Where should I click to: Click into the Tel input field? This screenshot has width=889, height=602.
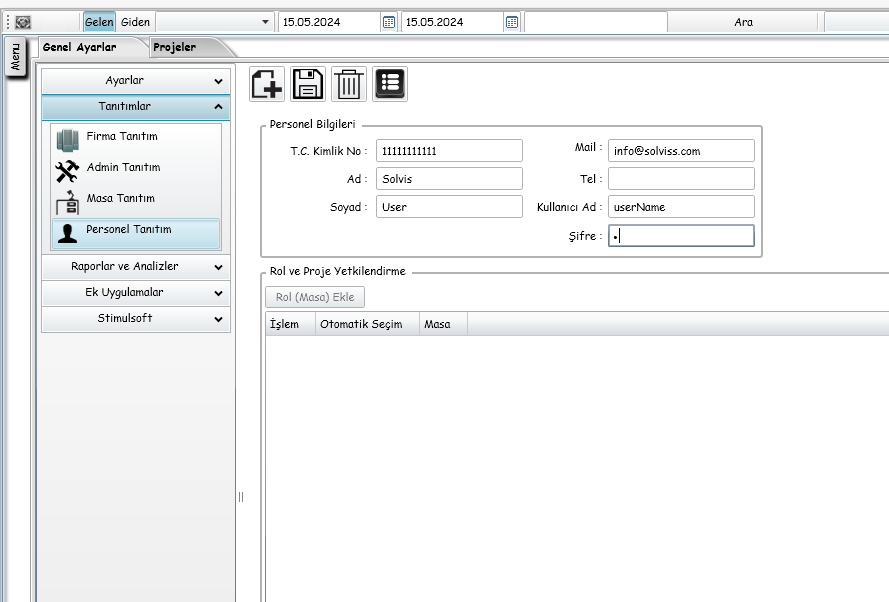(x=681, y=179)
